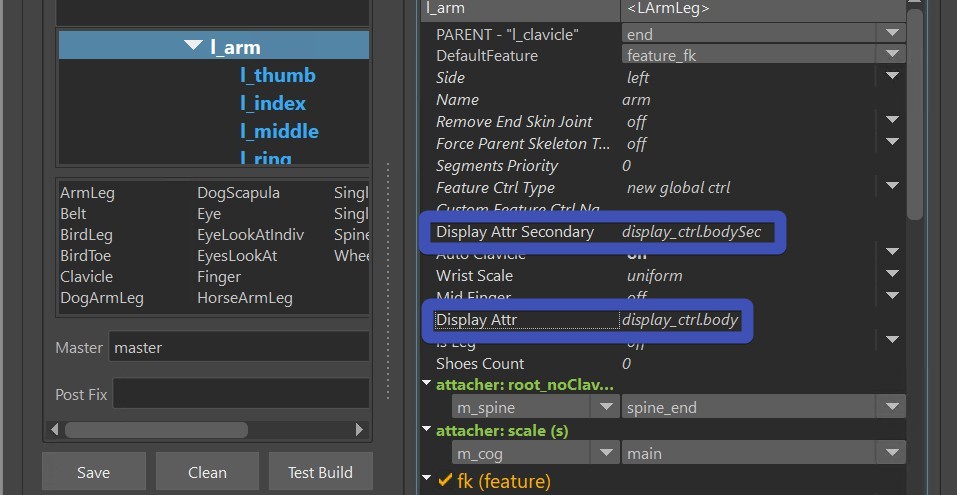Click the Name value arm
957x495 pixels.
[636, 99]
